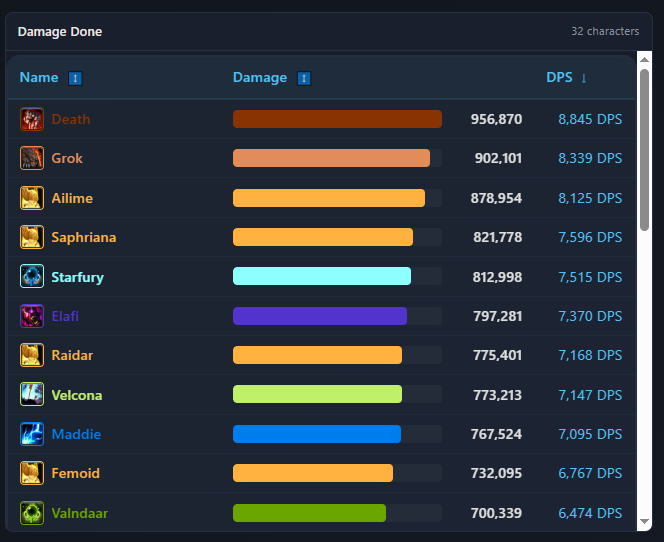
Task: Open player Femoid's name link
Action: [75, 473]
